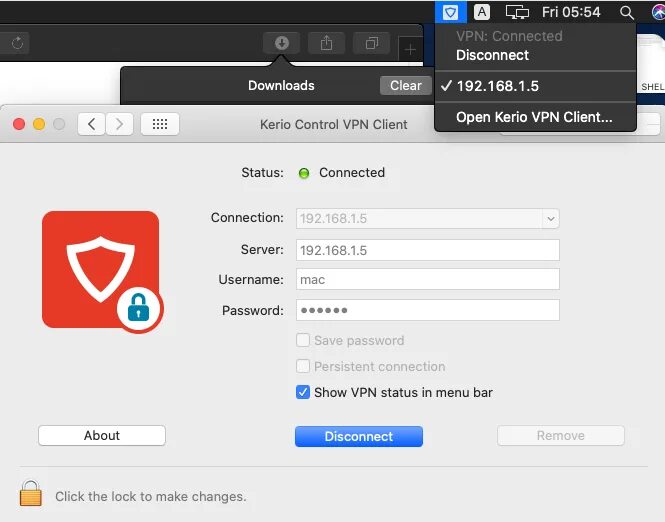Click the menu bar clock Fri 05:54

571,12
